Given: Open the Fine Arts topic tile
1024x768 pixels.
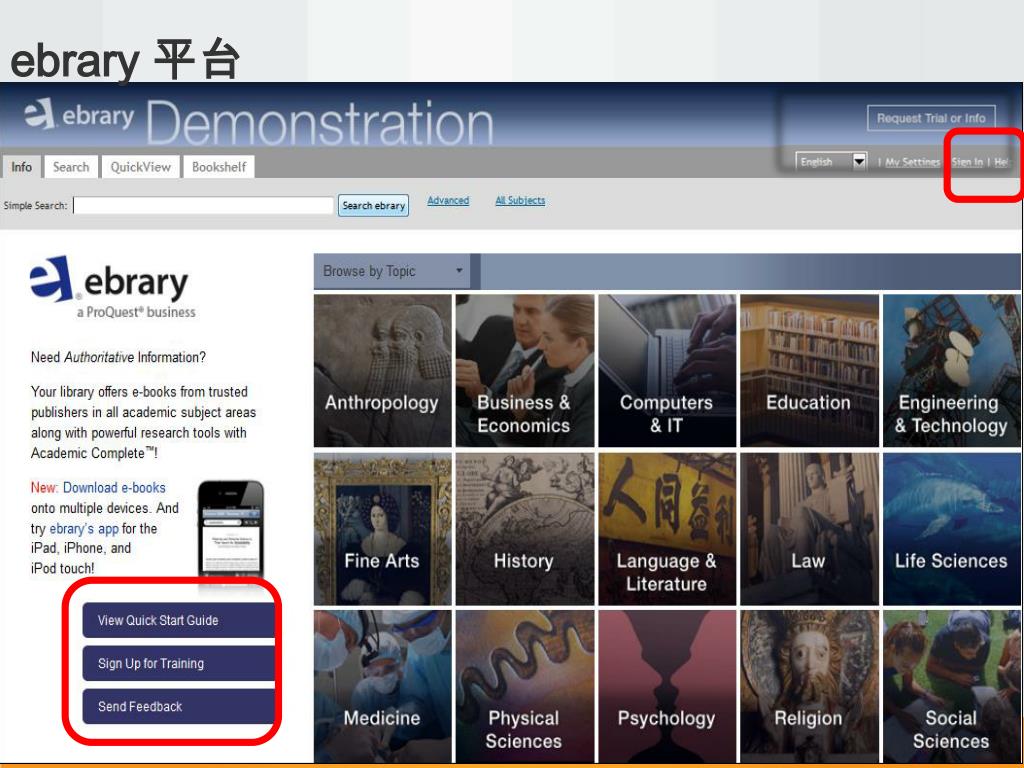Looking at the screenshot, I should (383, 529).
